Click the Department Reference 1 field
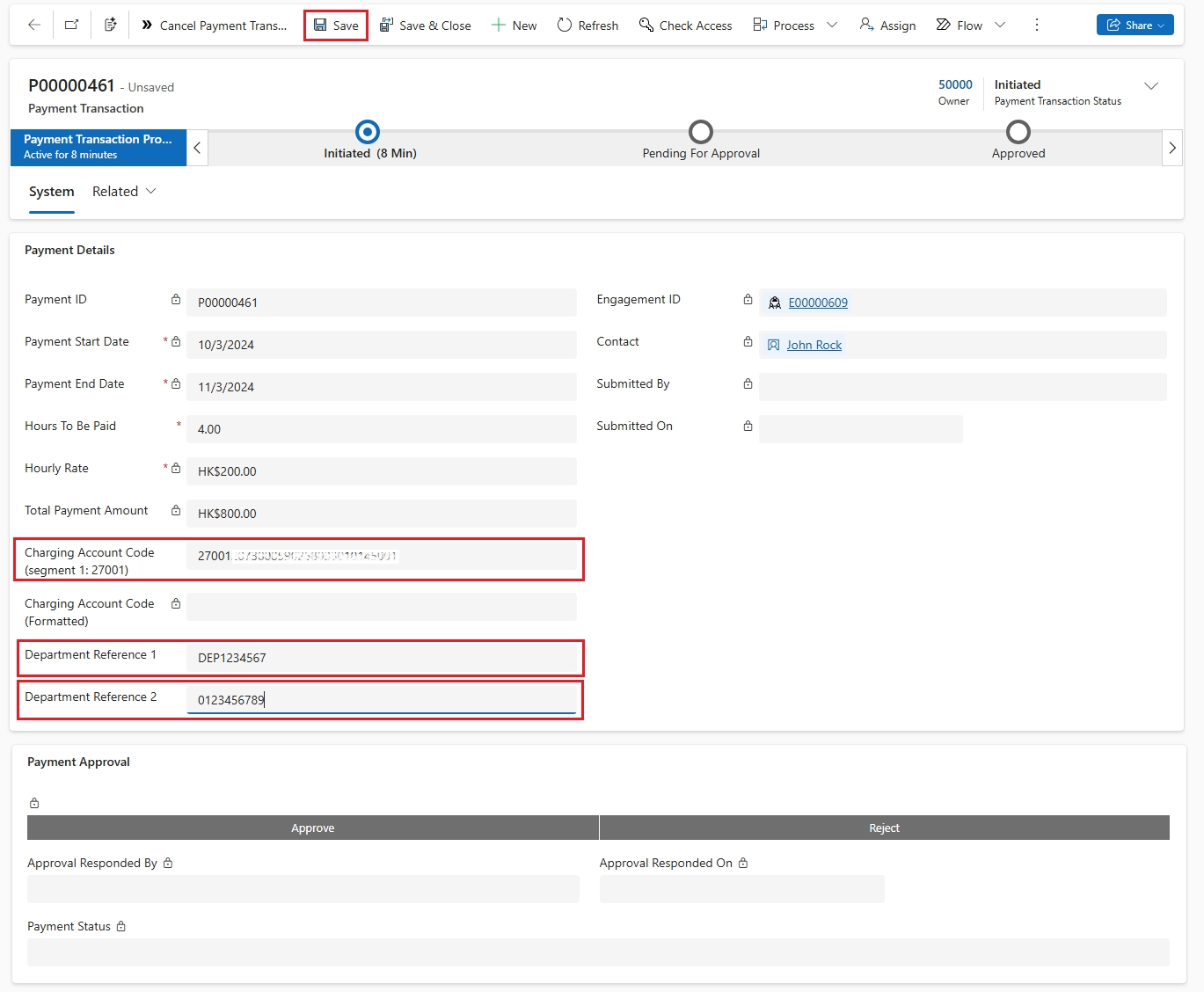The width and height of the screenshot is (1204, 992). [381, 658]
